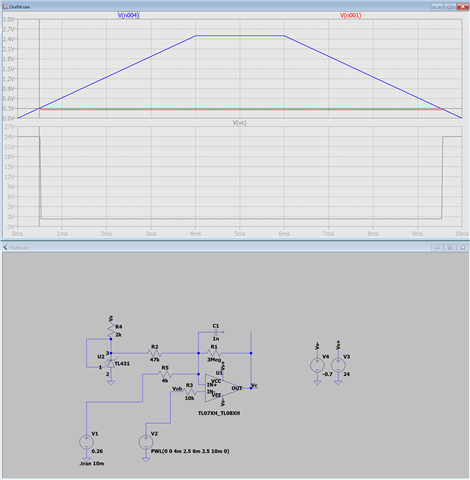Click the ground symbol below V4

pyautogui.click(x=317, y=383)
